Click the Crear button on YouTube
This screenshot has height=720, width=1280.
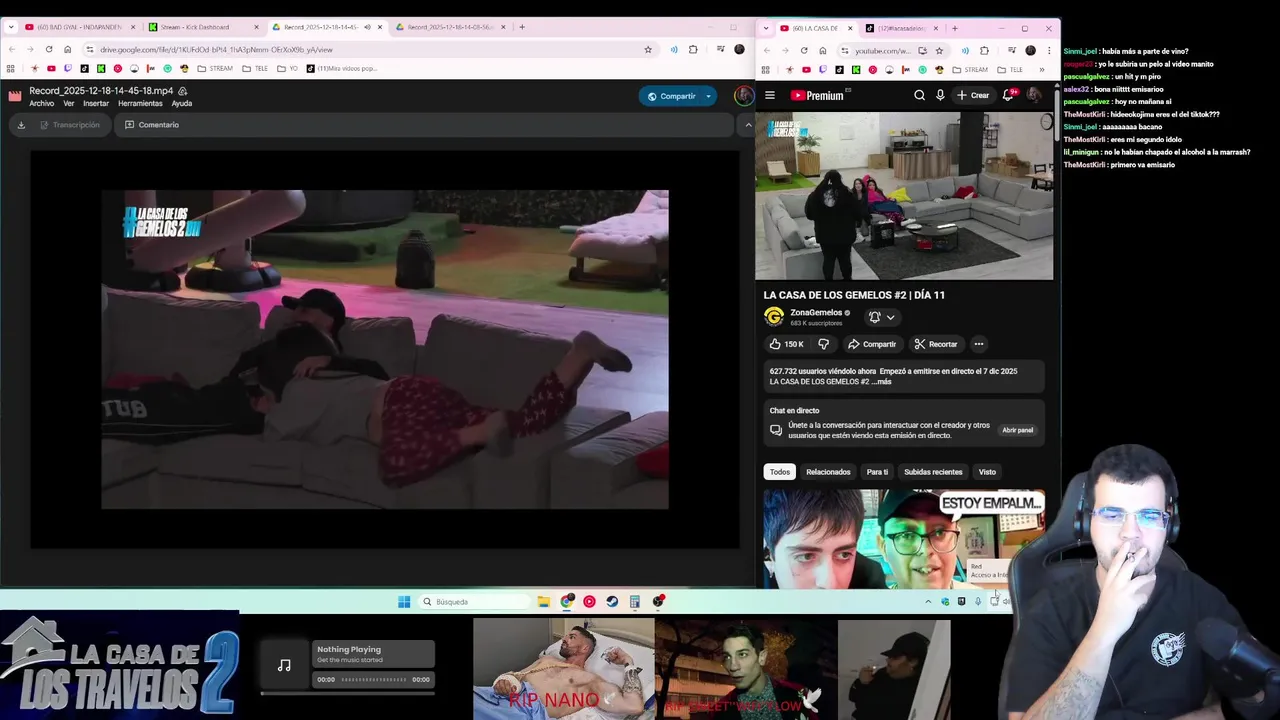973,95
